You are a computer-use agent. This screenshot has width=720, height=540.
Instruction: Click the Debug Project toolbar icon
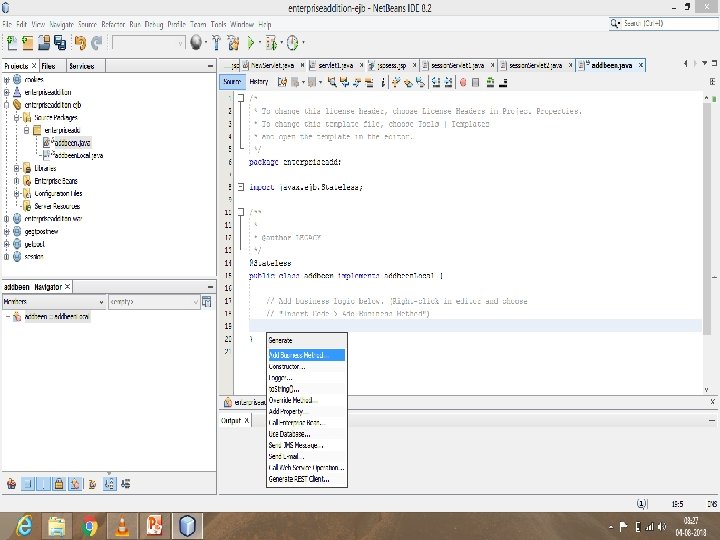[271, 43]
